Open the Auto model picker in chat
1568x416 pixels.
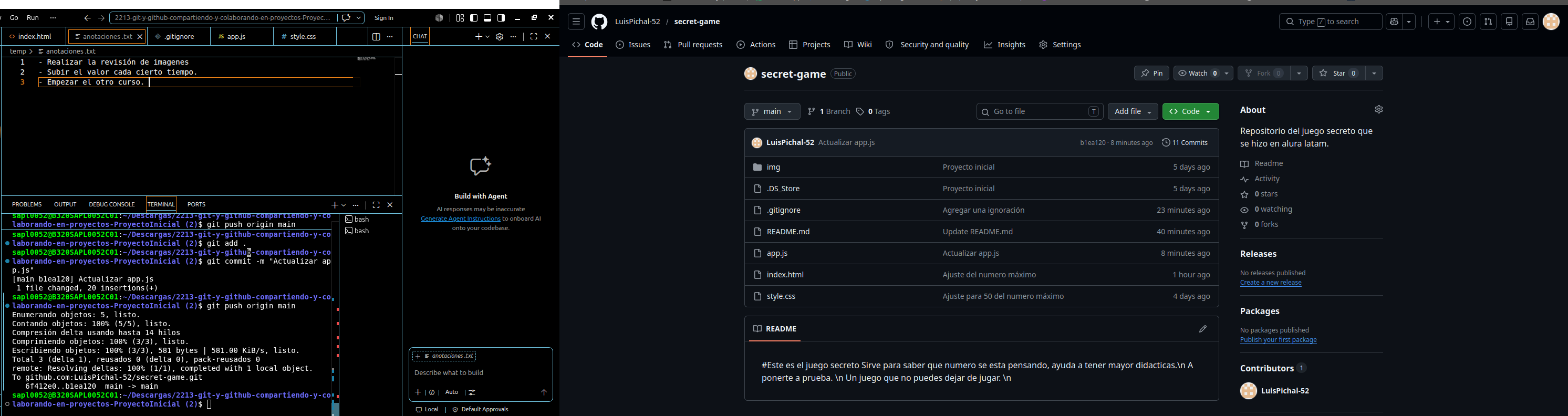[x=452, y=393]
